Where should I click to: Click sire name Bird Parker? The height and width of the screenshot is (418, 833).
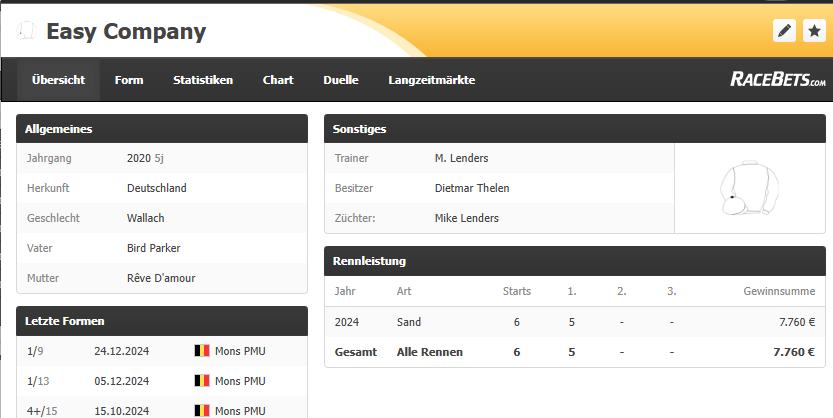(x=154, y=248)
